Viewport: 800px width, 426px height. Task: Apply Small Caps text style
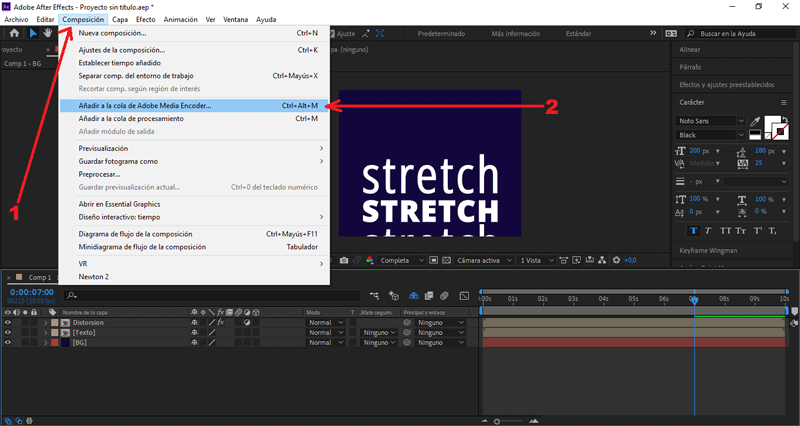click(741, 231)
